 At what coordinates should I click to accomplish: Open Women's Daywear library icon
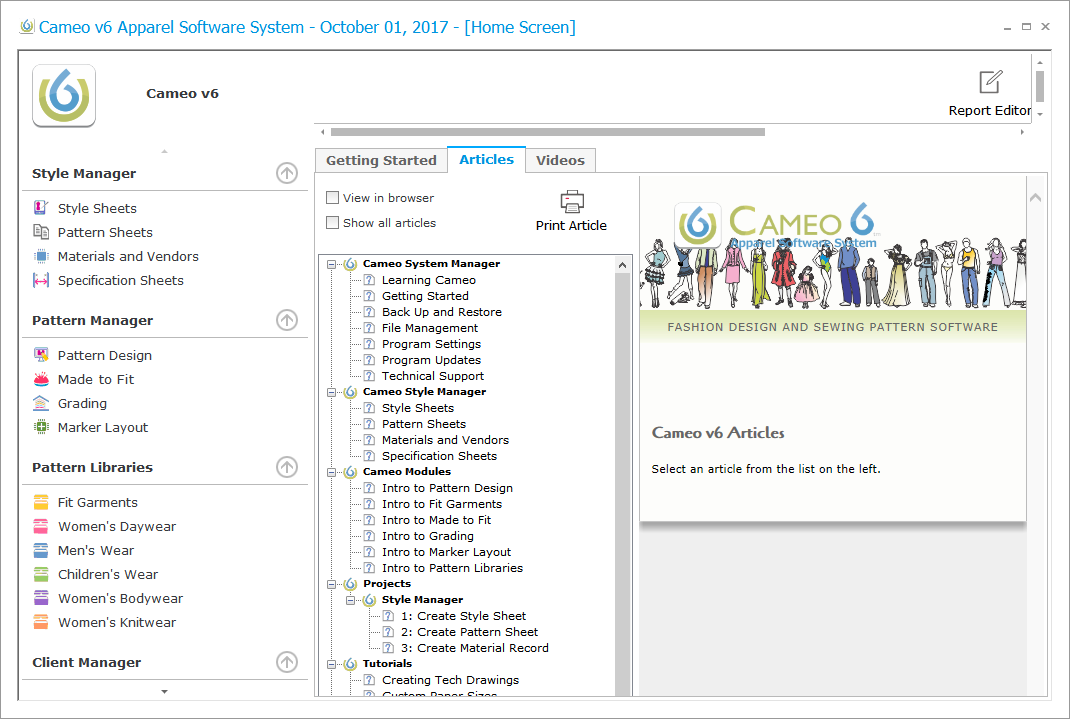(x=41, y=526)
